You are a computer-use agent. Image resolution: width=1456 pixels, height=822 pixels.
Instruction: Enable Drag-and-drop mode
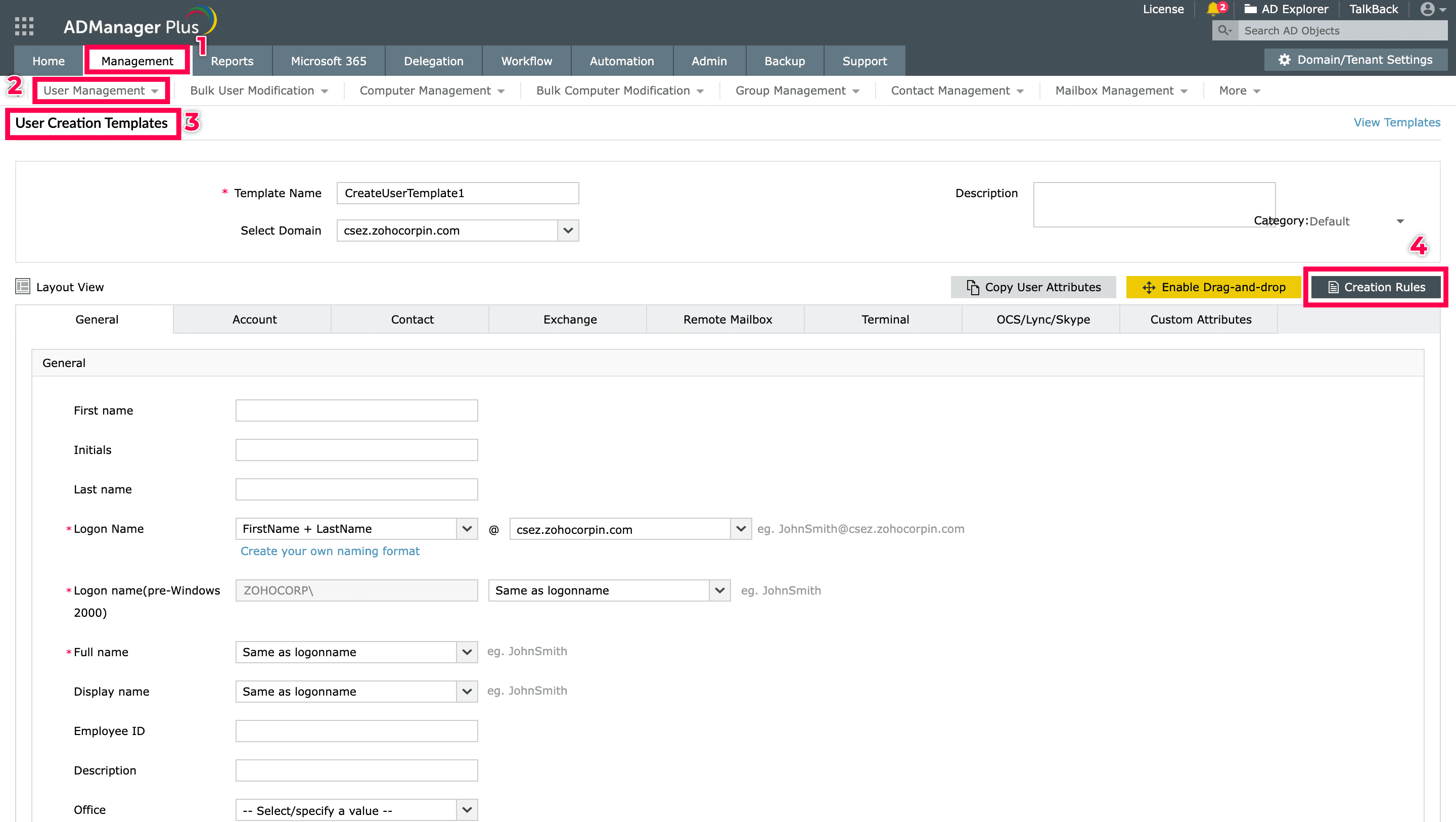(x=1213, y=287)
